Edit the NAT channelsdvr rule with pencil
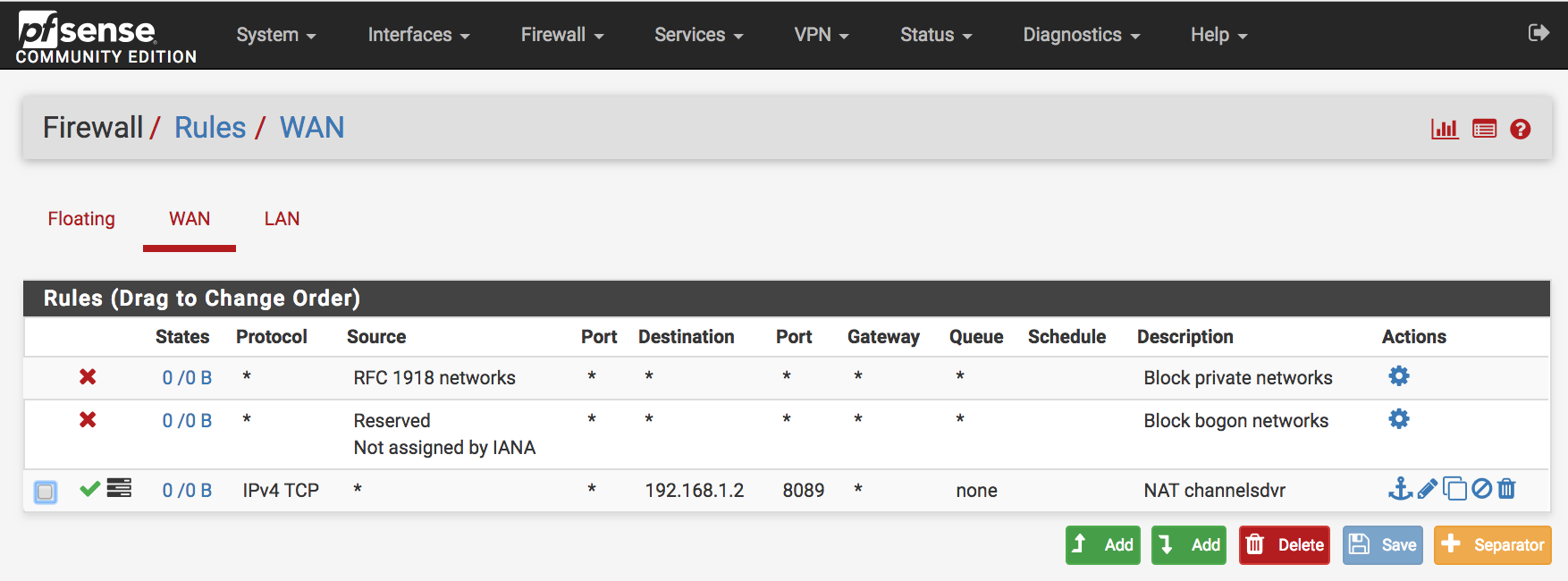The height and width of the screenshot is (581, 1568). [x=1427, y=489]
